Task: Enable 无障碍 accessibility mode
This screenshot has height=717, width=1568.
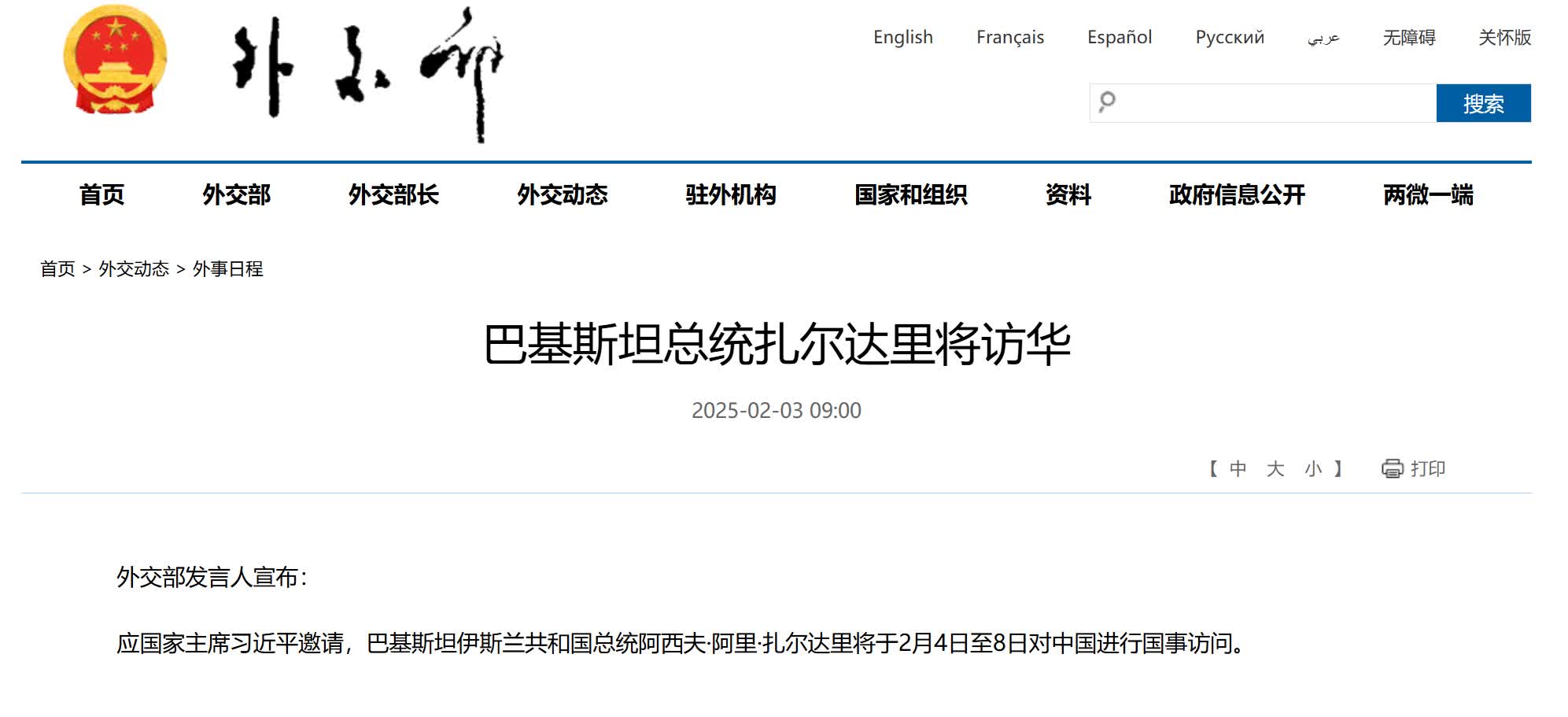Action: [x=1408, y=37]
